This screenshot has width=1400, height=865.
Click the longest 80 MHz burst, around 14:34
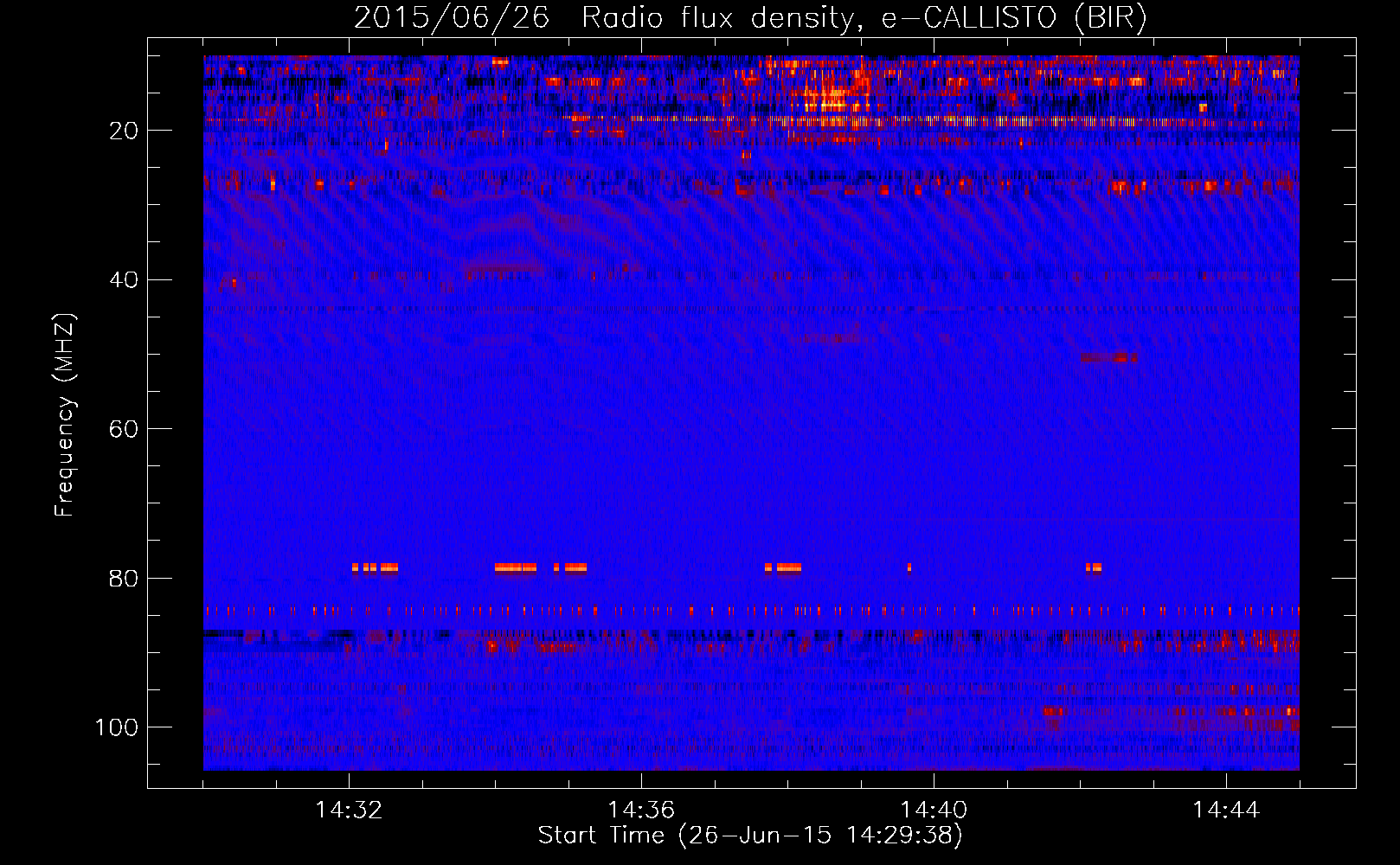[x=516, y=568]
